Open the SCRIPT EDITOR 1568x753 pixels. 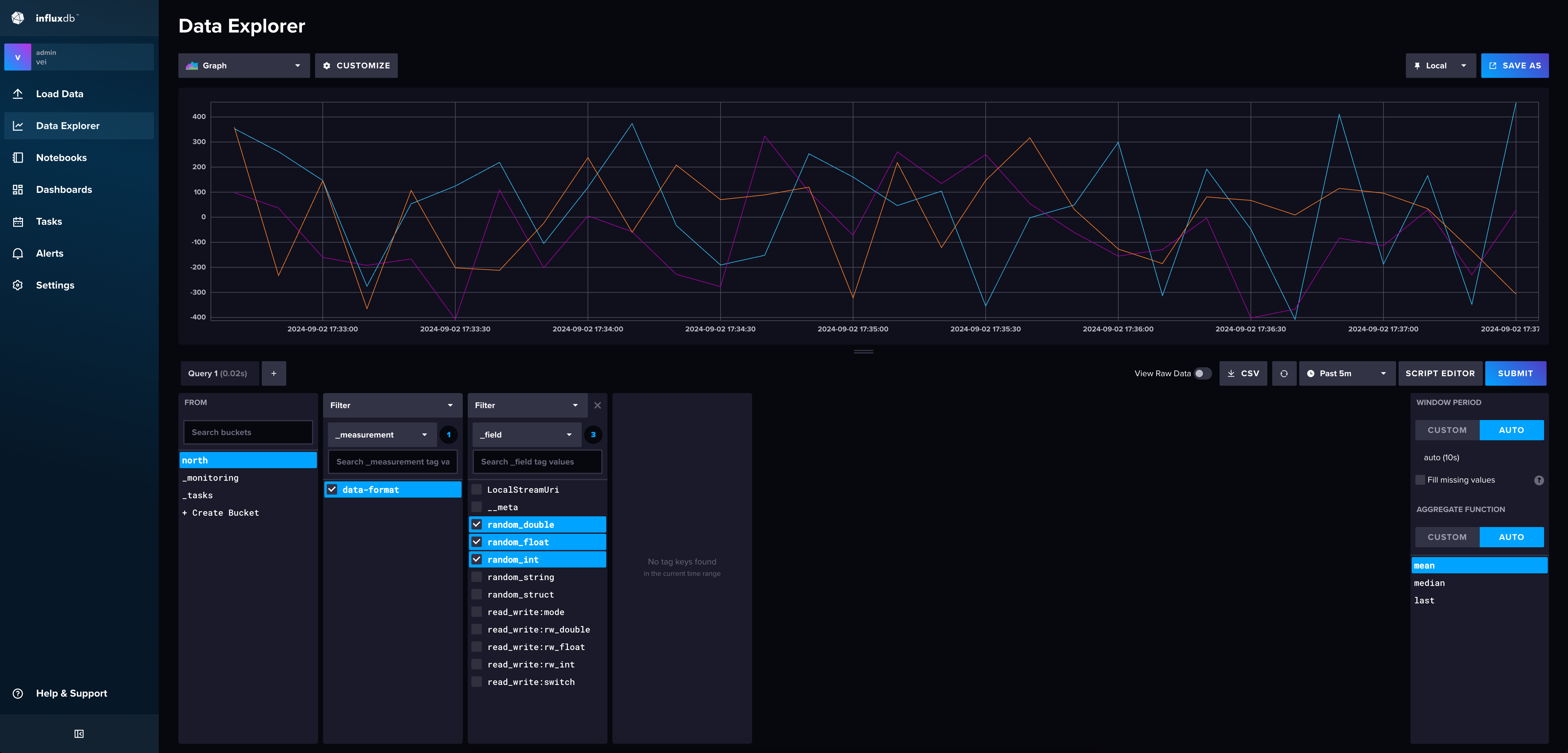[1440, 373]
